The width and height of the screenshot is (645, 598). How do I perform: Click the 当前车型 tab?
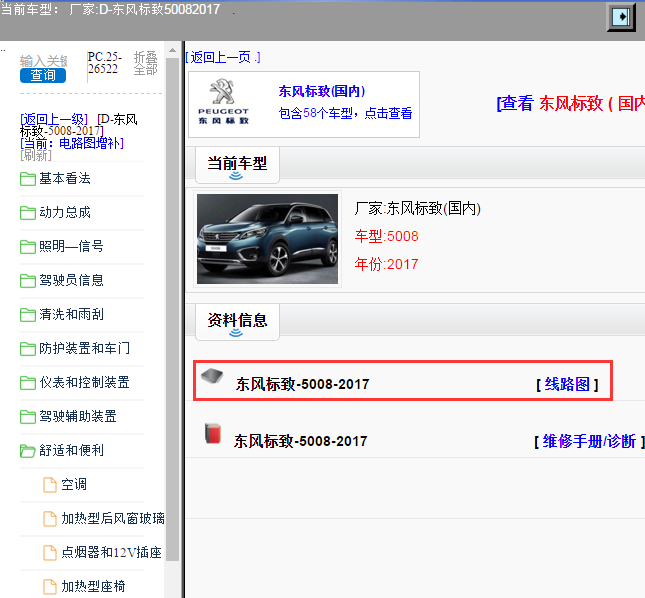237,165
